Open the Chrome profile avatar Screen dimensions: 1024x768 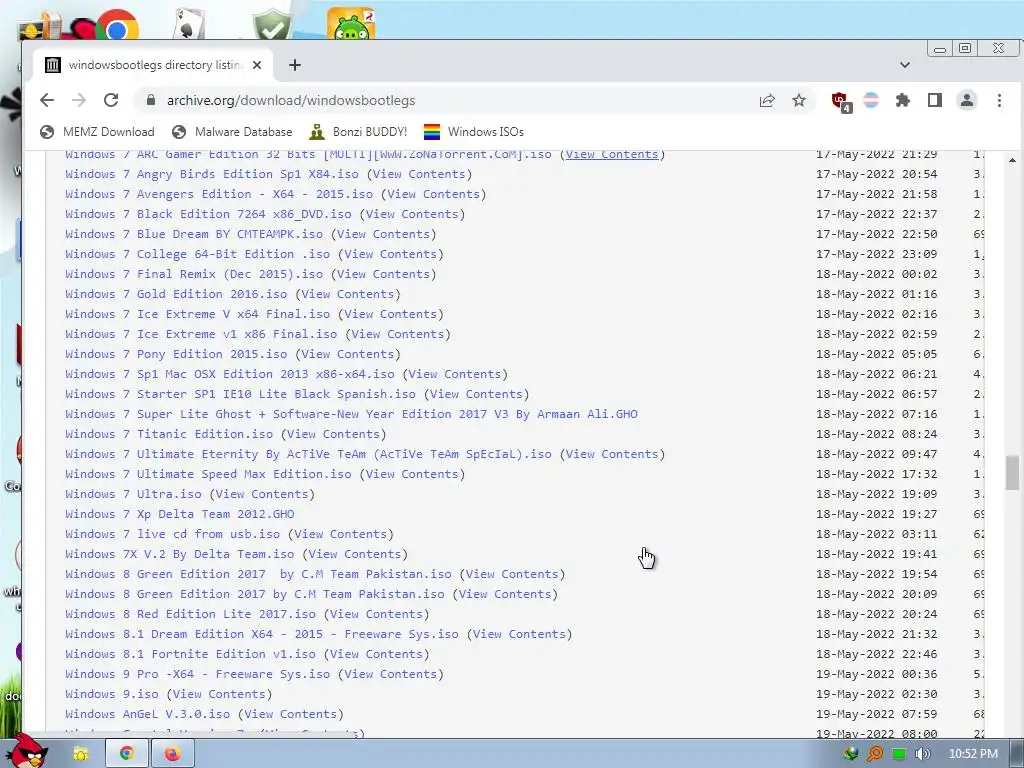point(967,101)
